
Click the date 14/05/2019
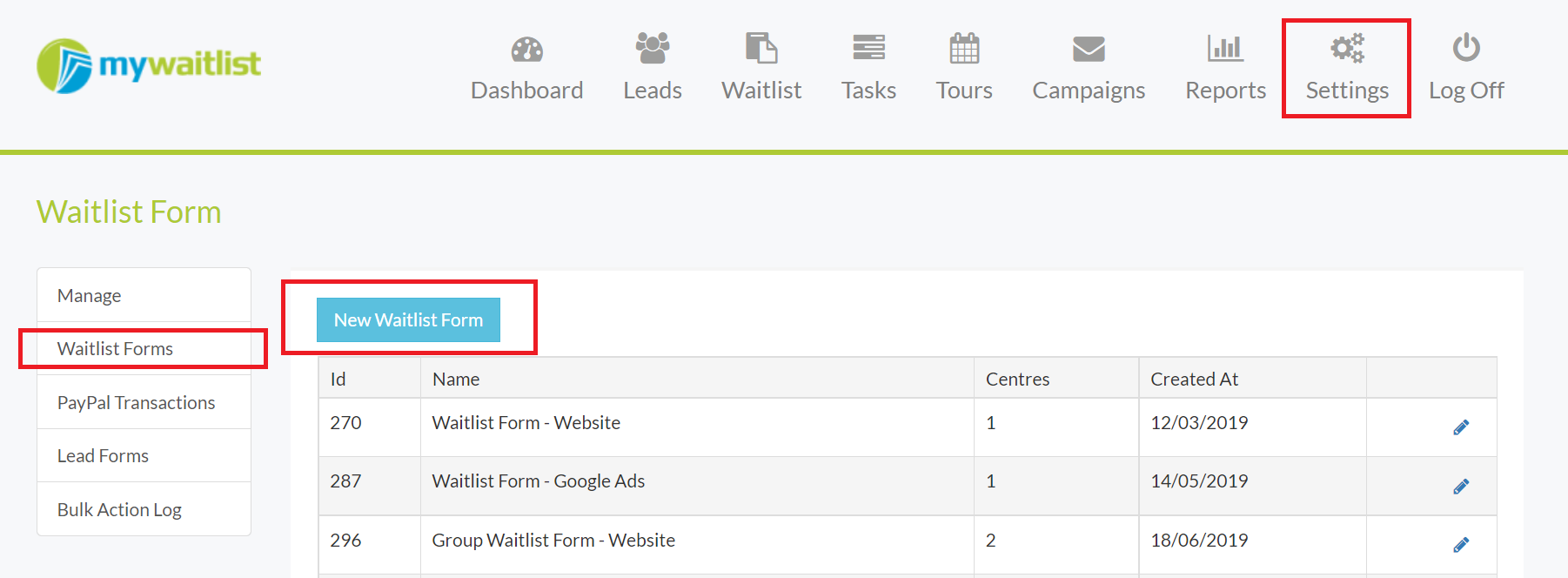1199,481
